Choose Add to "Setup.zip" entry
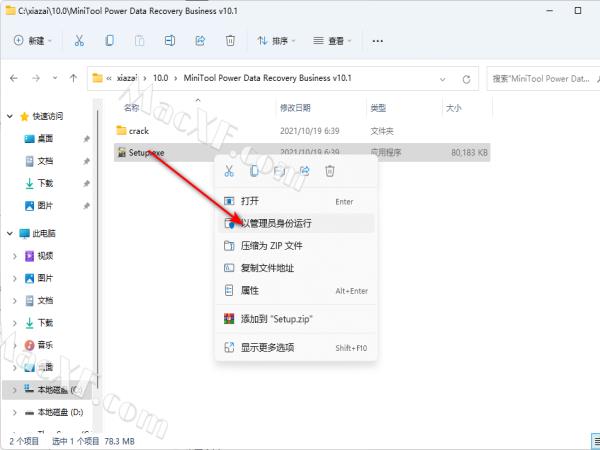The image size is (600, 450). click(295, 319)
